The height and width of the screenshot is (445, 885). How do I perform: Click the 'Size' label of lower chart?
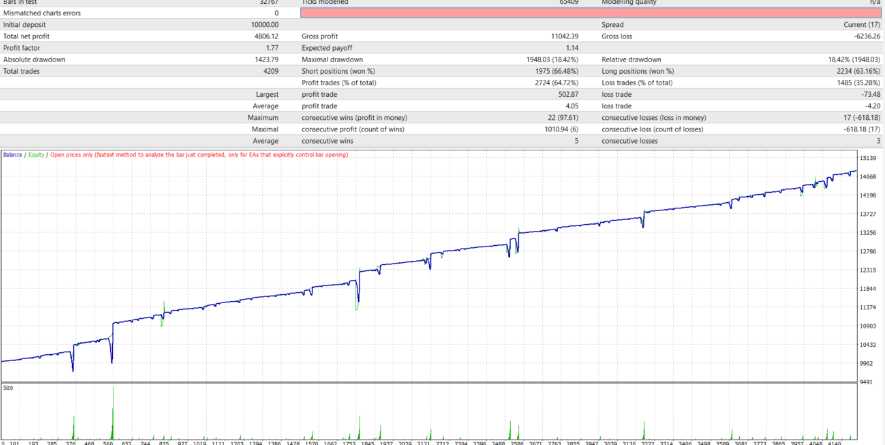[8, 387]
